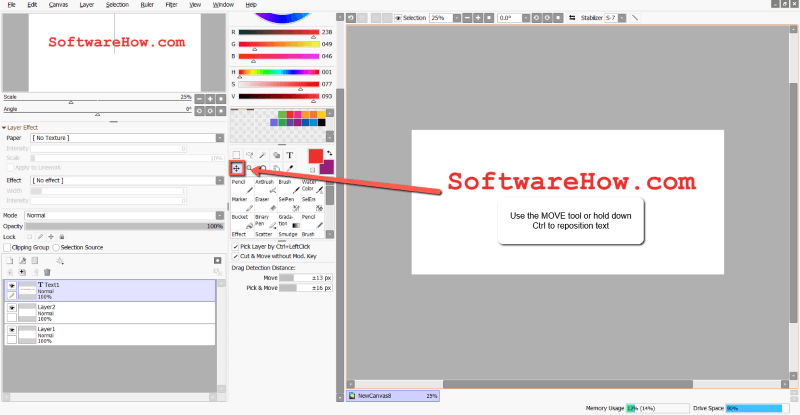Select the Eyedropper color picker tool

click(290, 168)
